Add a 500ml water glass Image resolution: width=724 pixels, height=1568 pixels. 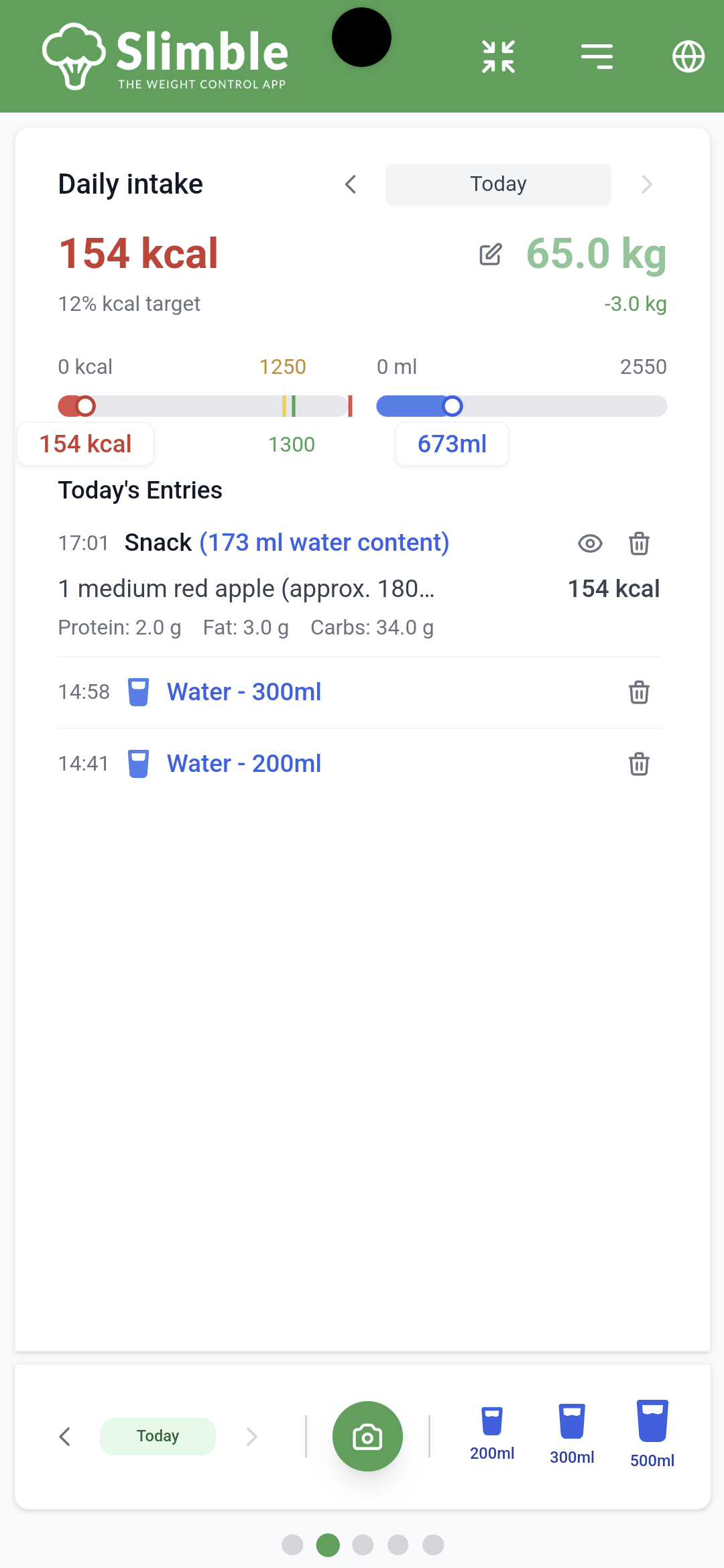pos(652,1434)
